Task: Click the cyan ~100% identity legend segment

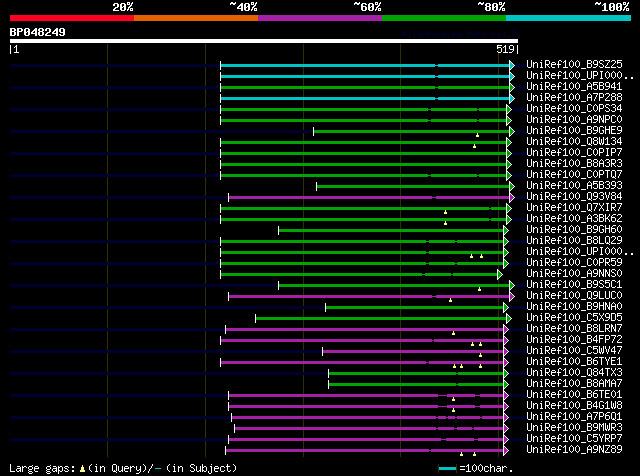Action: (x=569, y=18)
